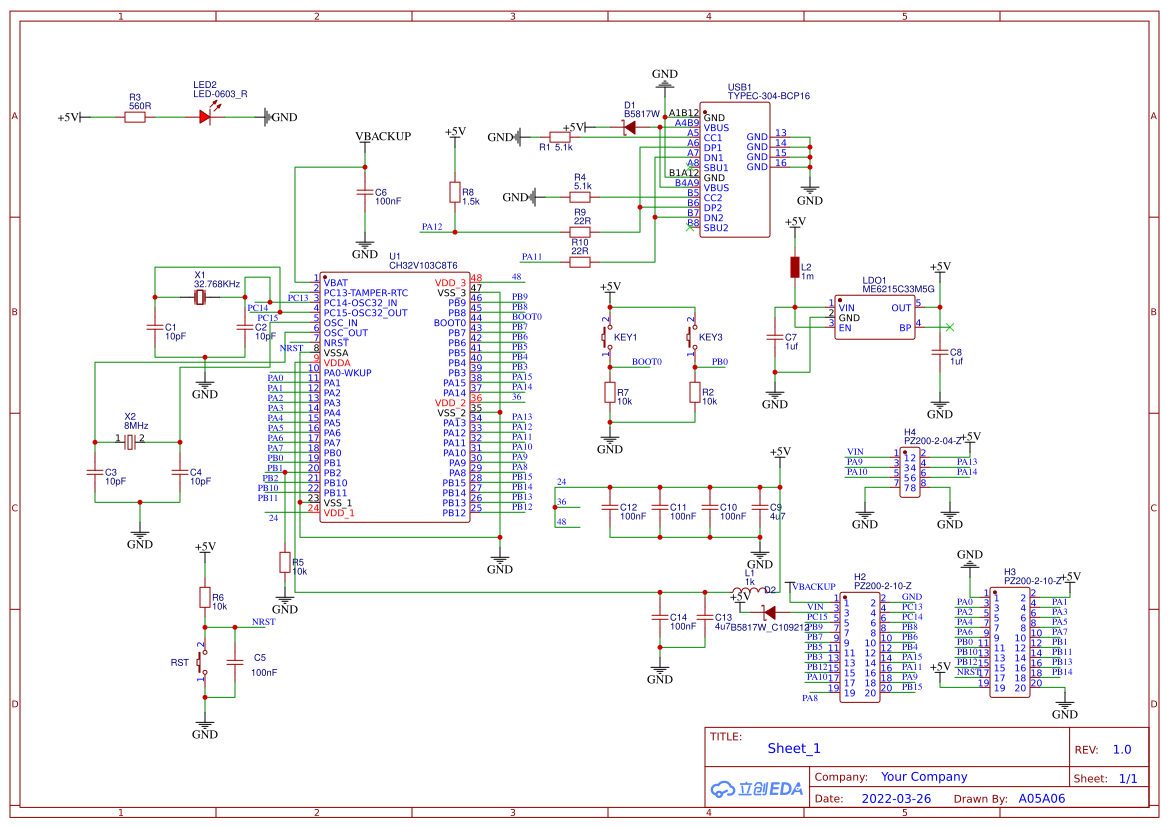Select the C9 4u7 capacitor

[760, 512]
